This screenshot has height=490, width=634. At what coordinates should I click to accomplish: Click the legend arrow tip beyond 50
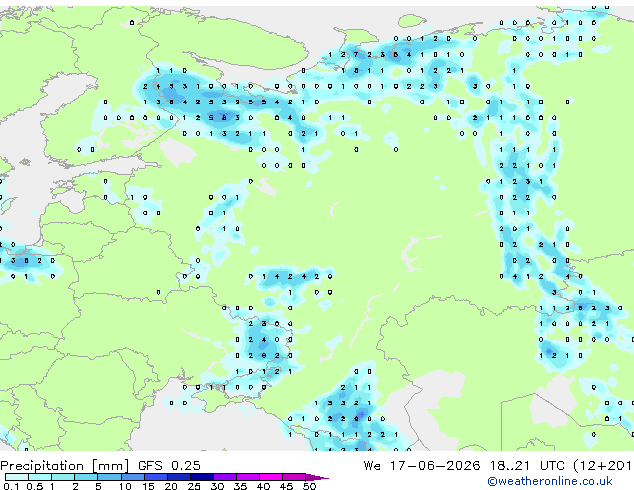tap(317, 478)
